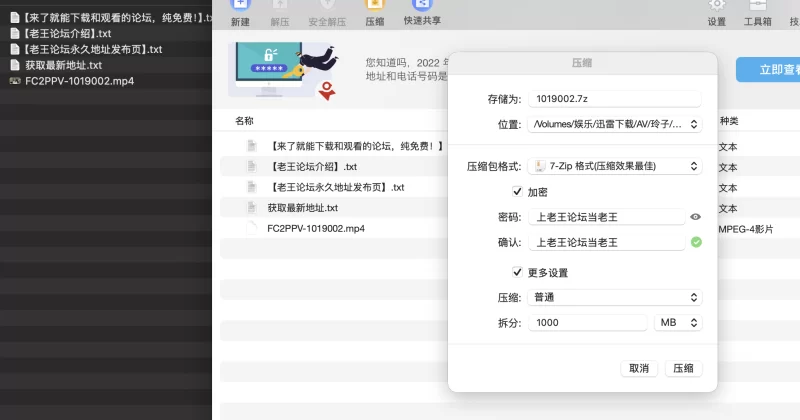The image size is (800, 420).
Task: Click the 名称 (Name) column header
Action: point(244,121)
